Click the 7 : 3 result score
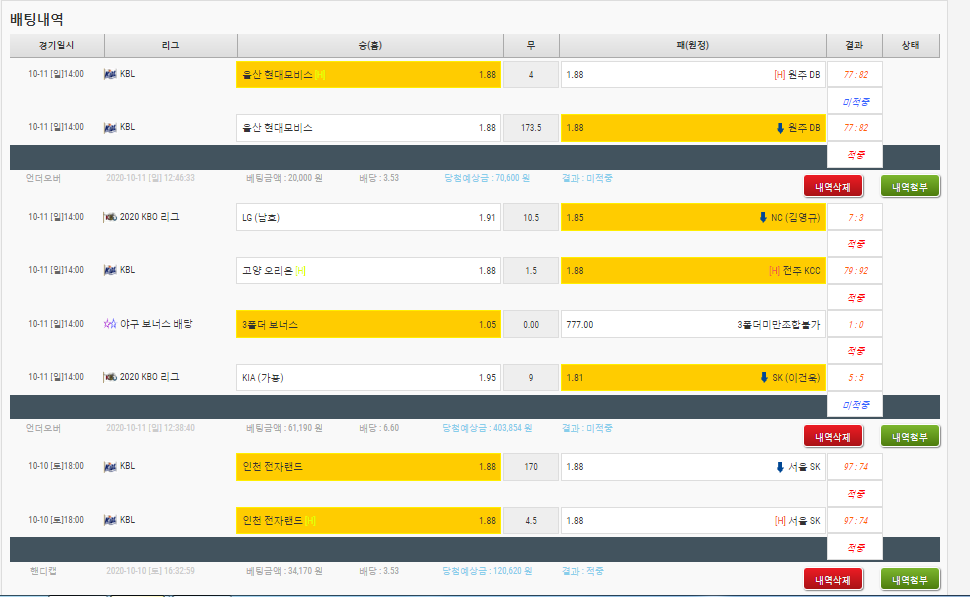970x597 pixels. [x=855, y=217]
